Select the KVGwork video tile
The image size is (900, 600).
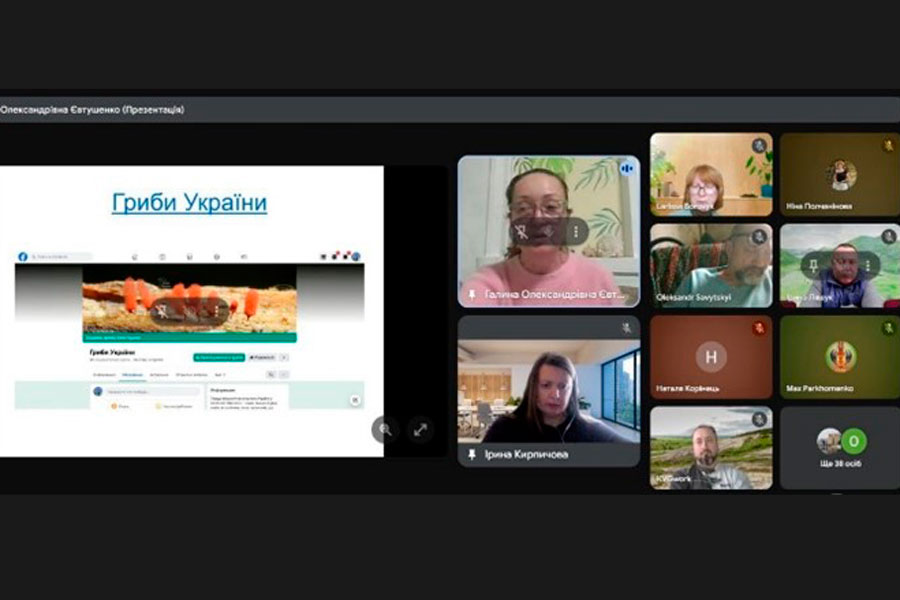[711, 448]
